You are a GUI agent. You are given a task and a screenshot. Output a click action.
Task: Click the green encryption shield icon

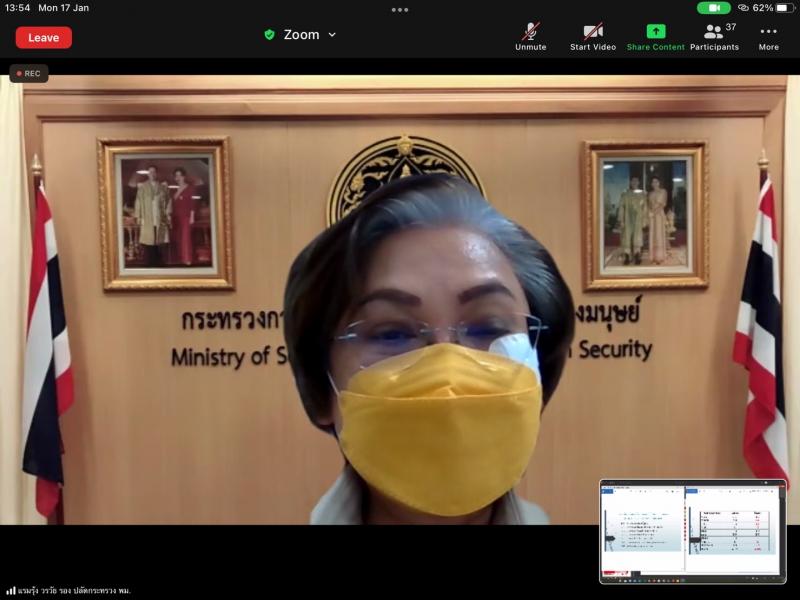click(x=269, y=35)
